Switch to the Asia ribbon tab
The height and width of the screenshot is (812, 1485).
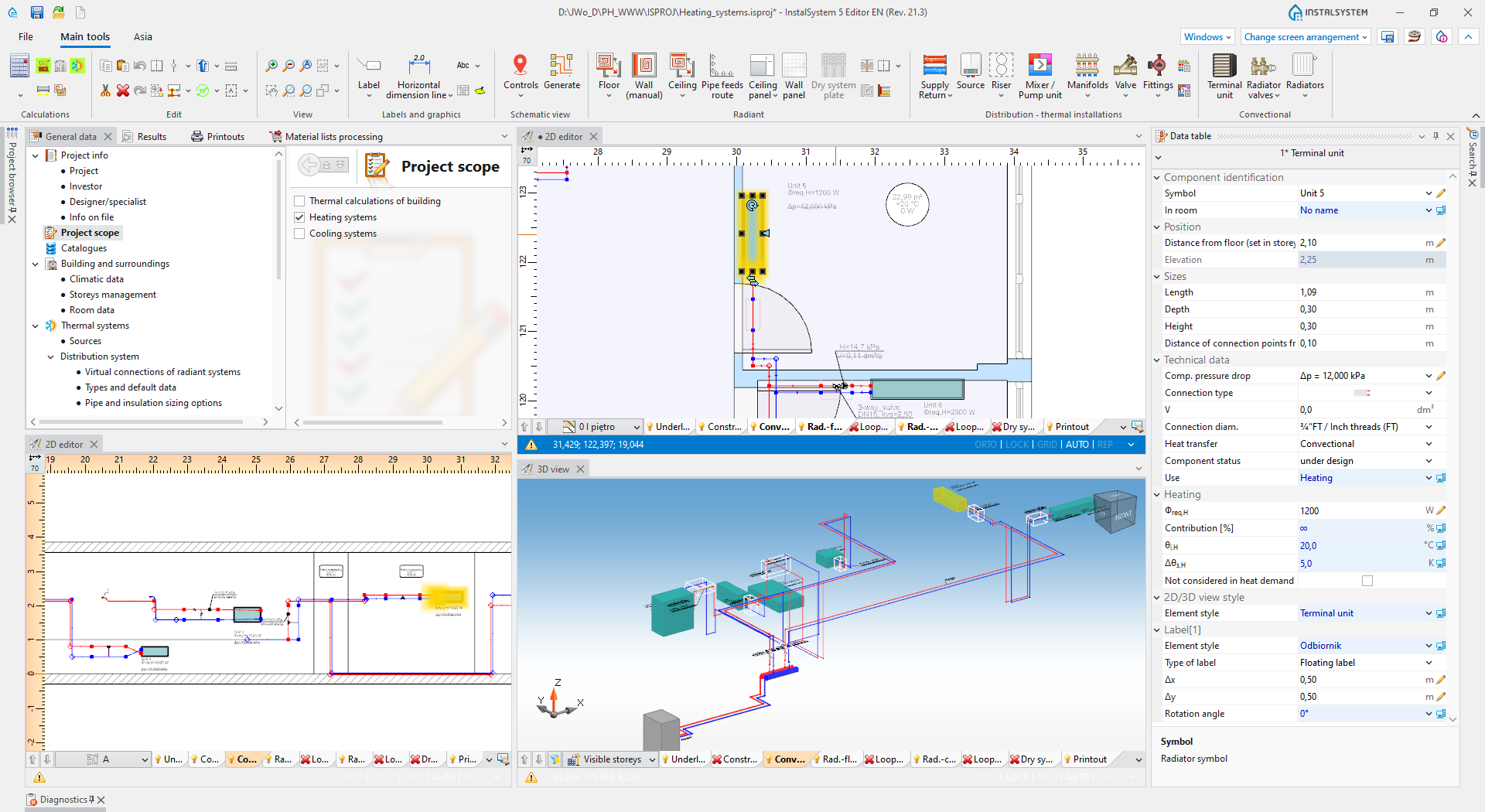click(143, 36)
